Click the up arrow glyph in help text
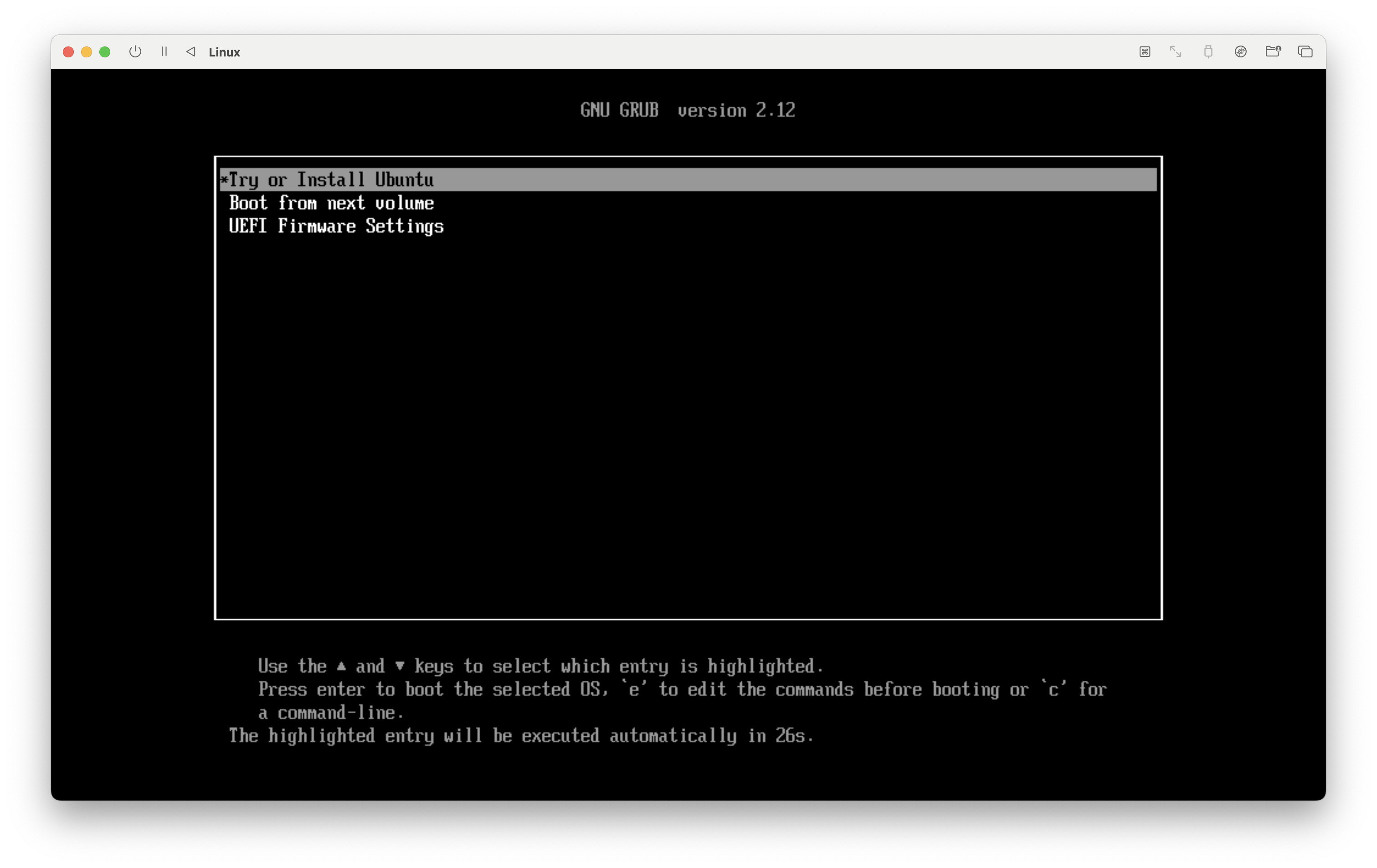This screenshot has width=1377, height=868. click(x=341, y=666)
